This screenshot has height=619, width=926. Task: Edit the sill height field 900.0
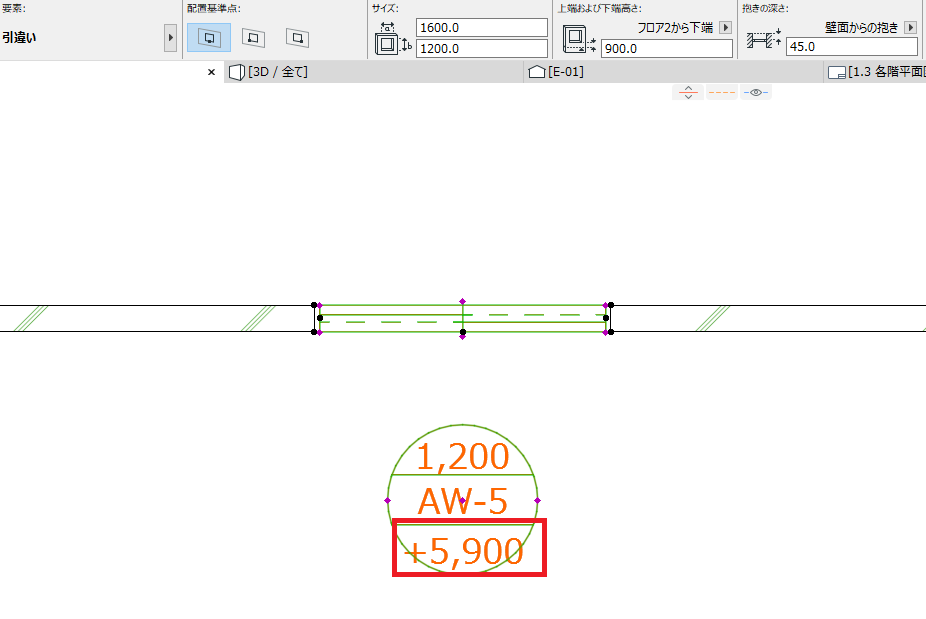667,48
